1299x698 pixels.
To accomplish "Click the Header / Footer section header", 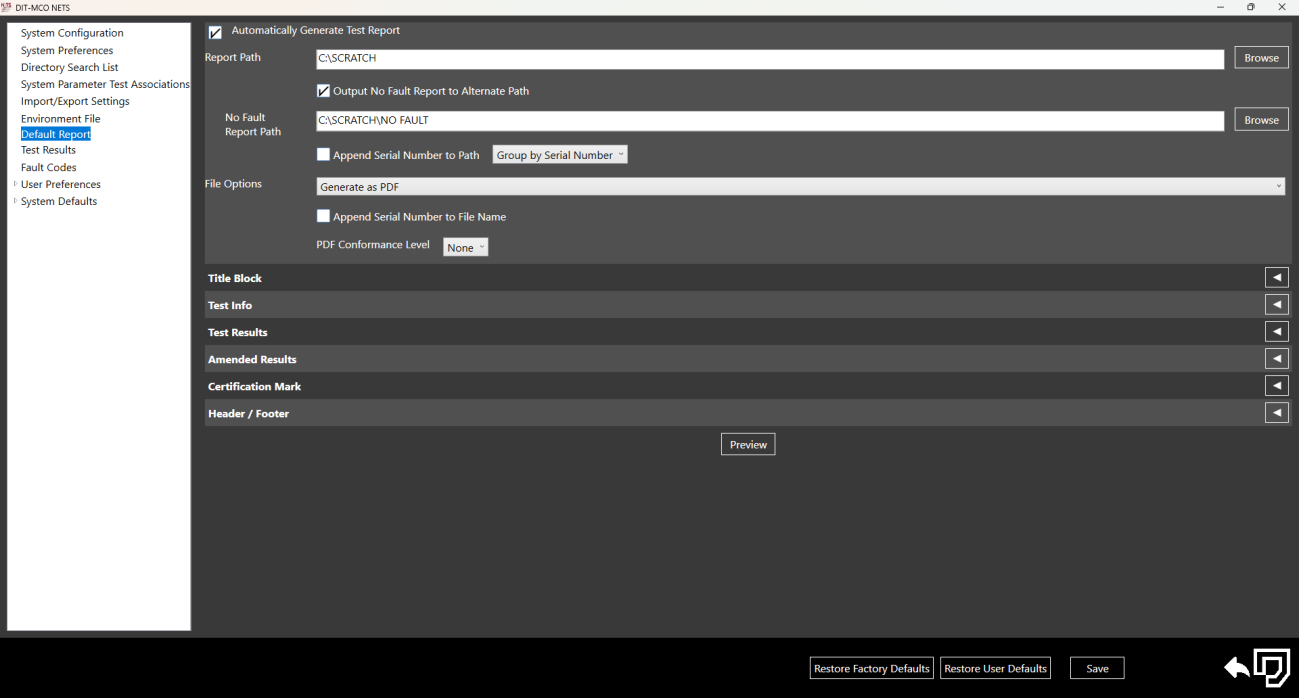I will [747, 413].
